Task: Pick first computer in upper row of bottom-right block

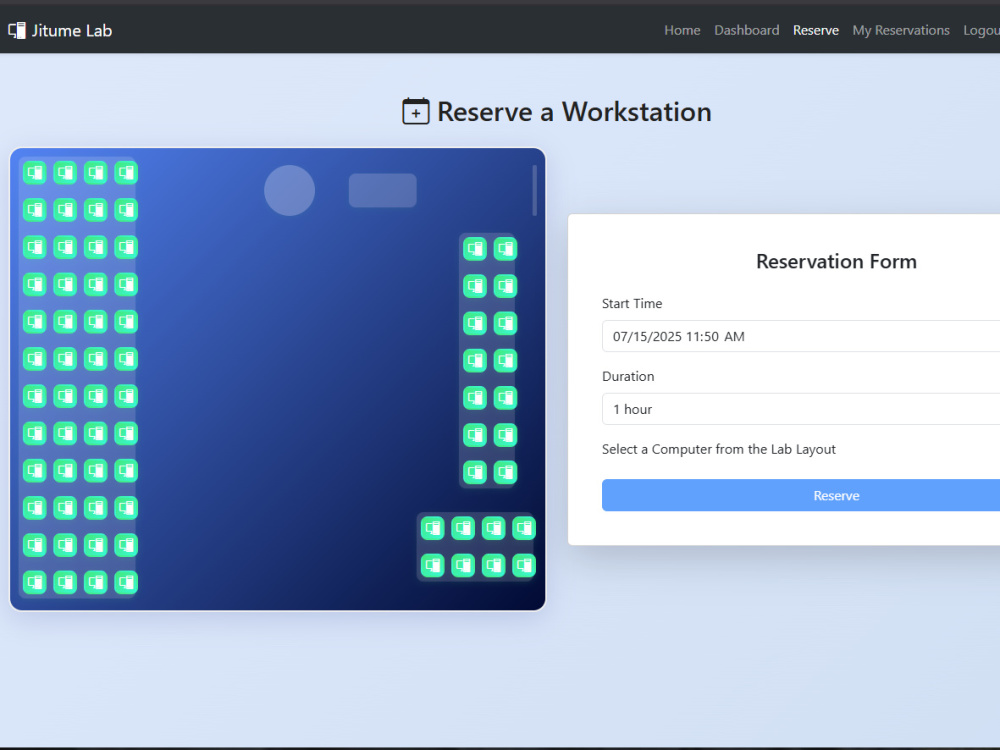Action: pyautogui.click(x=432, y=528)
